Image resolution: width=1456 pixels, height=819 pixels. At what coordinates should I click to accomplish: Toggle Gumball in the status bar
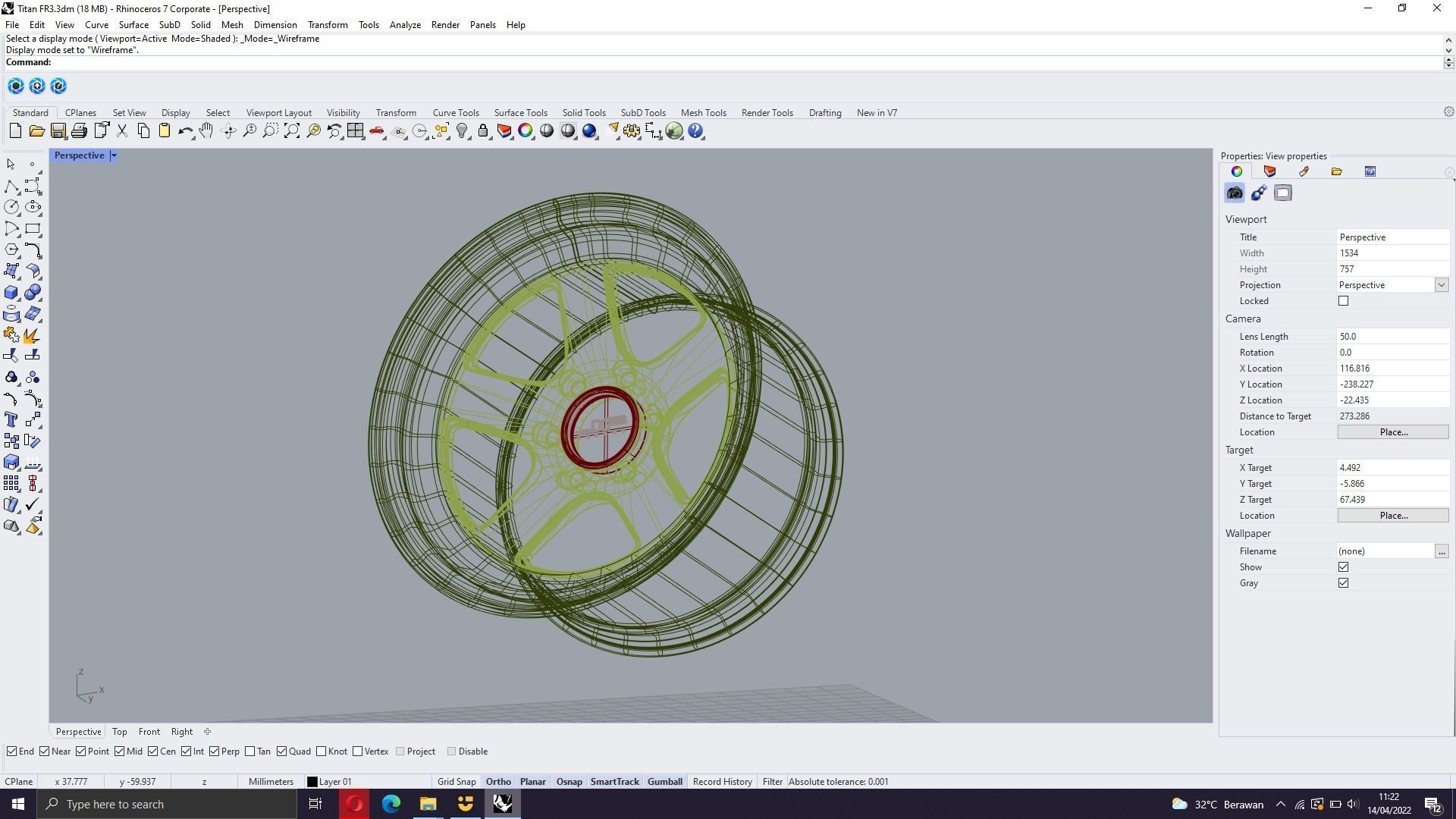click(x=664, y=782)
